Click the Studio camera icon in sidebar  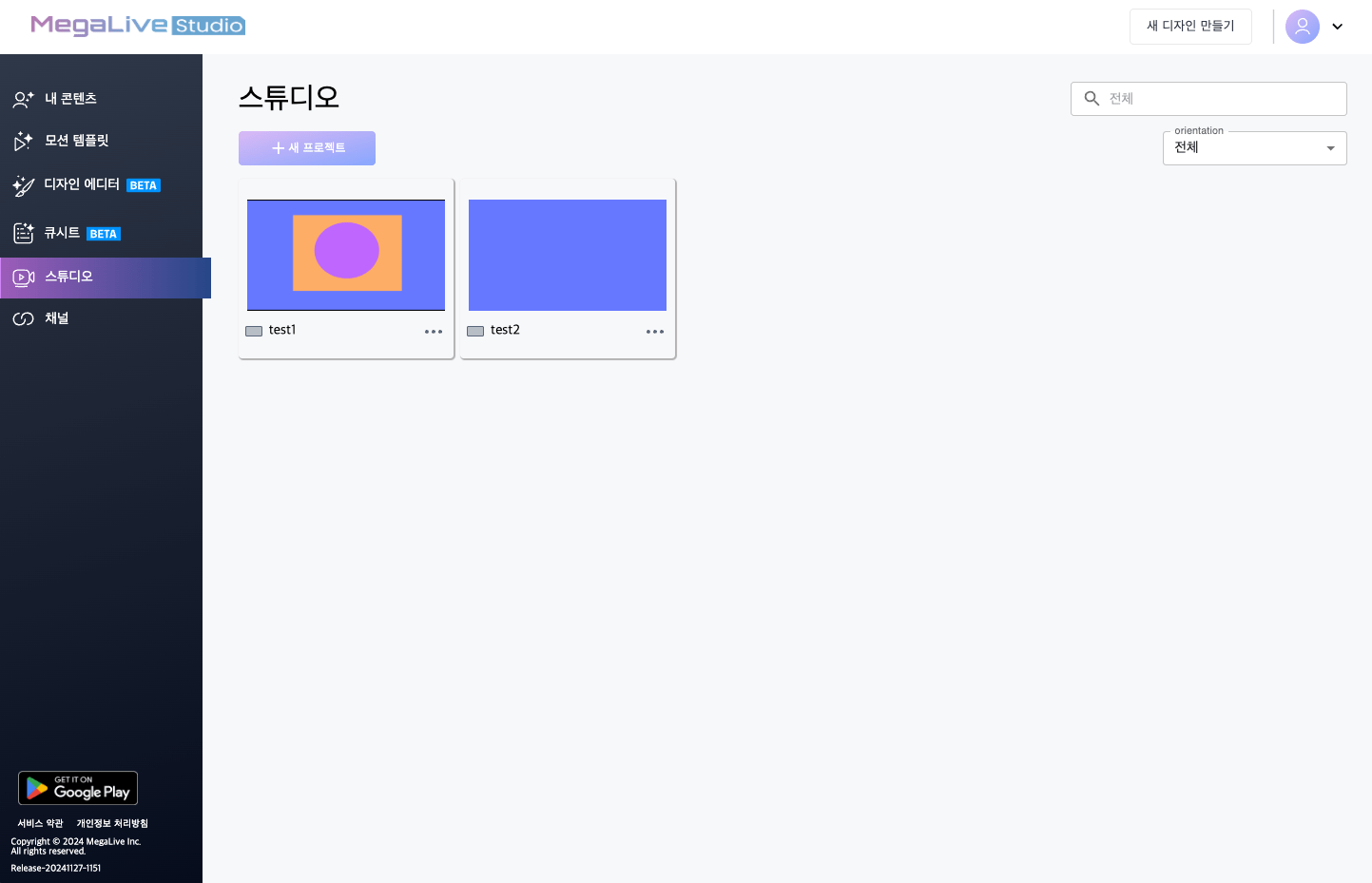[x=23, y=278]
